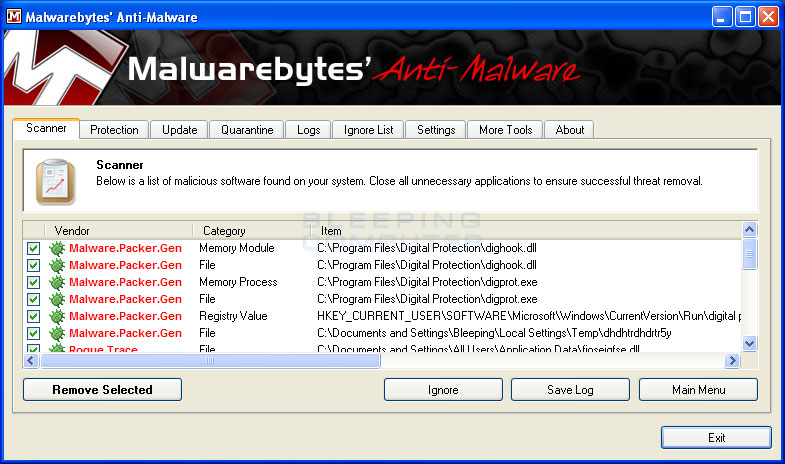Image resolution: width=785 pixels, height=464 pixels.
Task: Click the Save Log button
Action: point(570,389)
